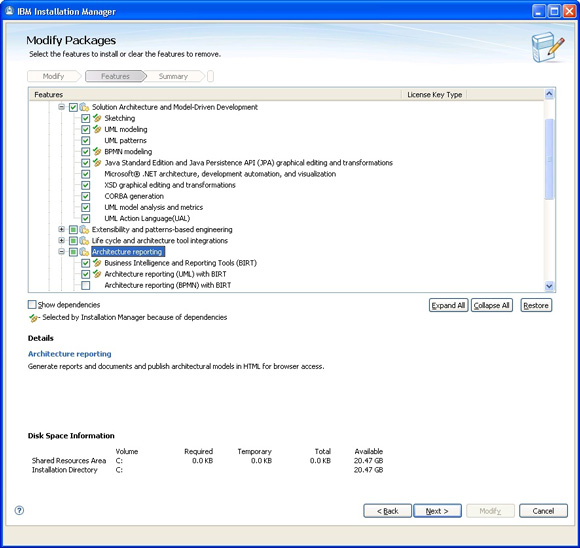
Task: Click folder icon of Solution Architecture group
Action: coord(85,107)
